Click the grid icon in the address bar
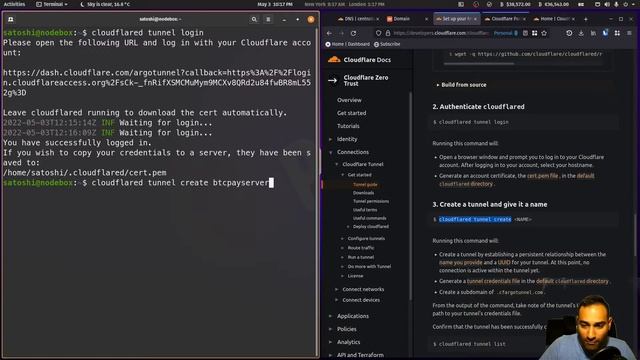 (x=535, y=33)
